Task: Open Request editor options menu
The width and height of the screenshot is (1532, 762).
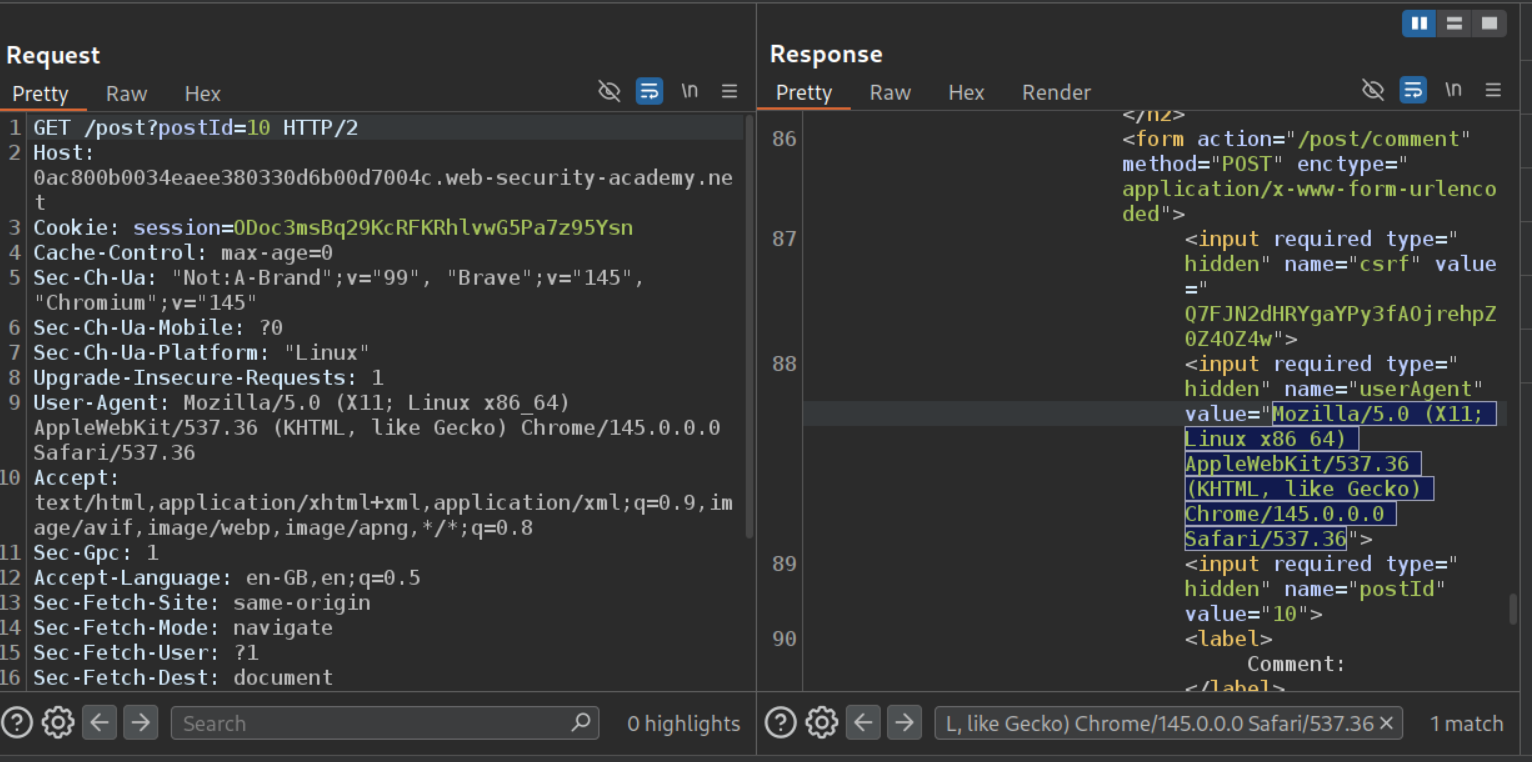Action: [730, 92]
